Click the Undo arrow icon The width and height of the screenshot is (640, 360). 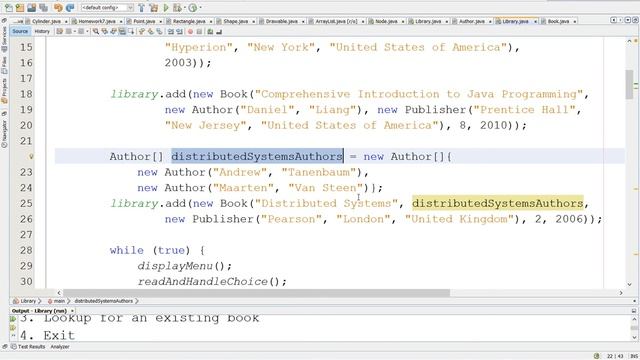pos(58,8)
